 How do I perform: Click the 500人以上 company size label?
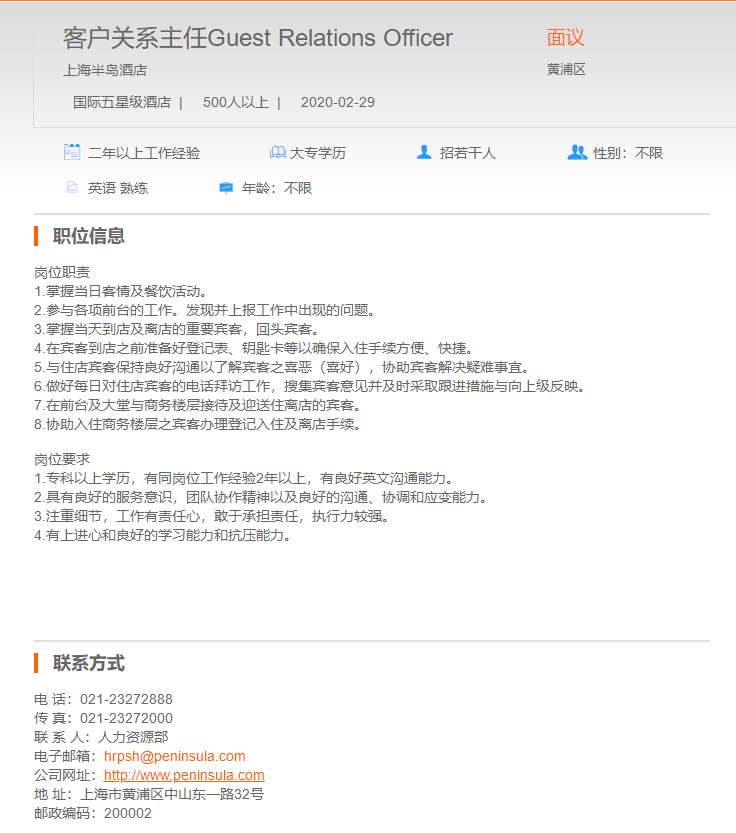[235, 102]
